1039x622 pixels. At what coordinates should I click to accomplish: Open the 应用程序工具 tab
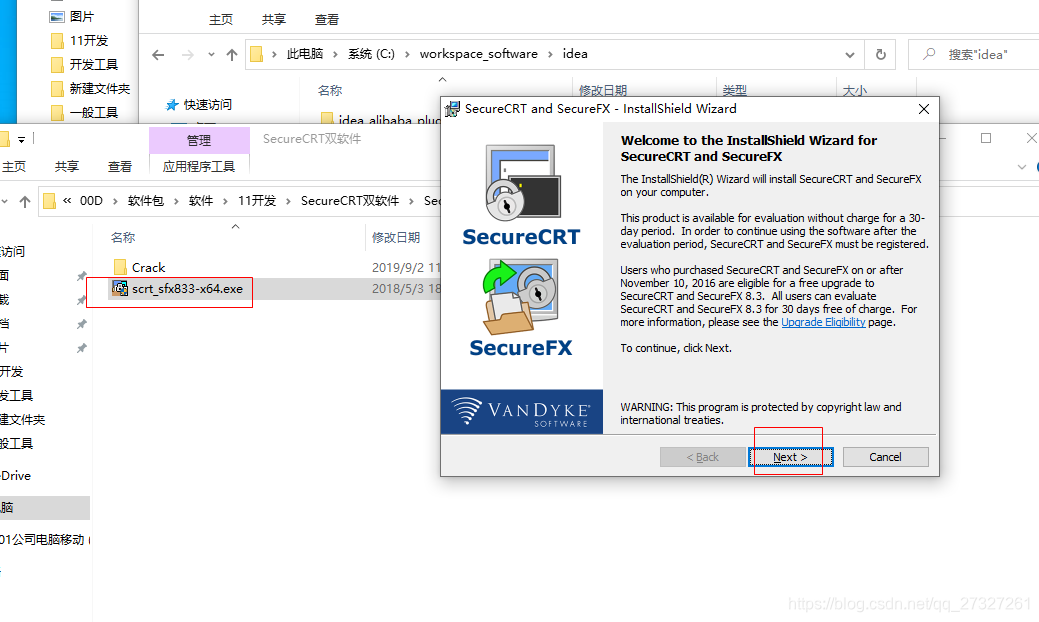(199, 166)
